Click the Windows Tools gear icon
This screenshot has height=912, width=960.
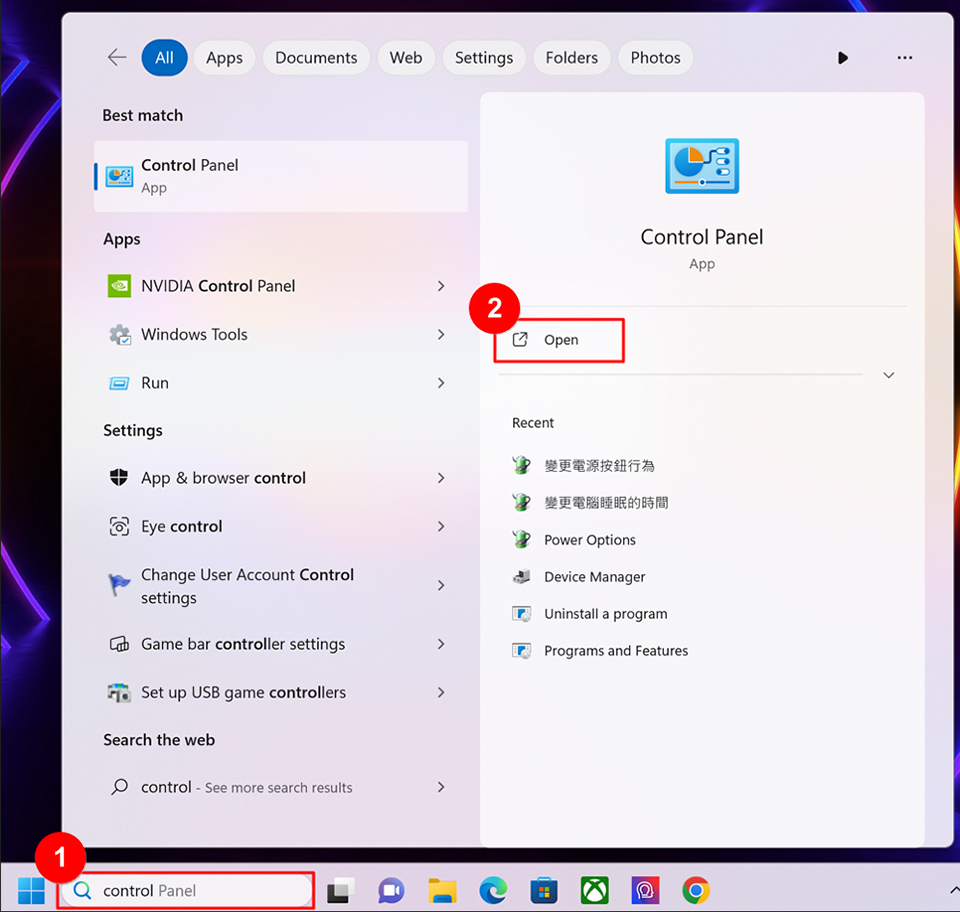click(119, 334)
